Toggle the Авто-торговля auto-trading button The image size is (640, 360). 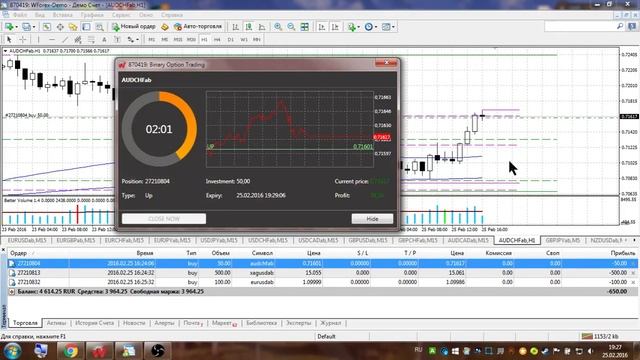[198, 27]
